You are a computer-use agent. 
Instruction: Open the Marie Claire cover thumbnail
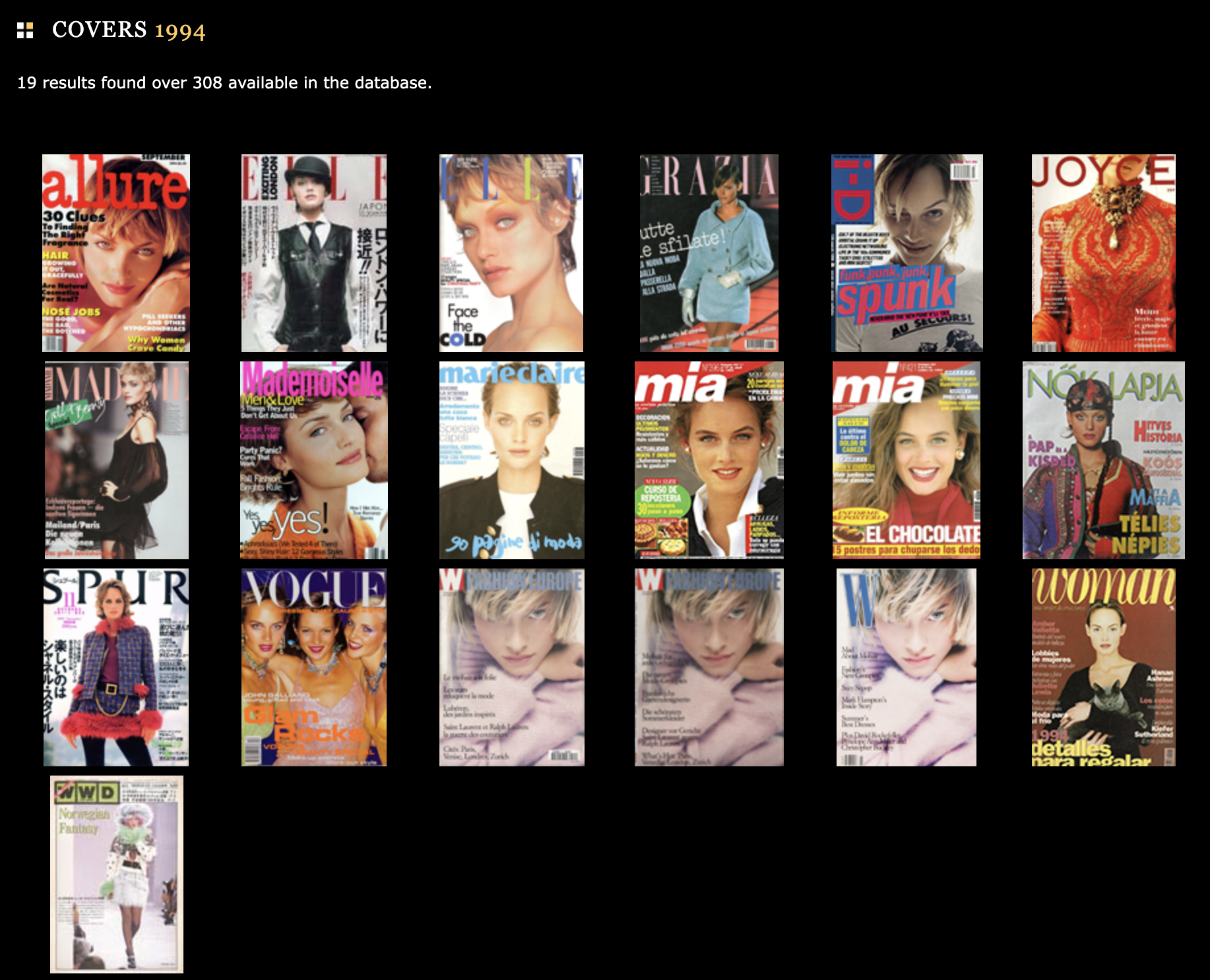[512, 460]
